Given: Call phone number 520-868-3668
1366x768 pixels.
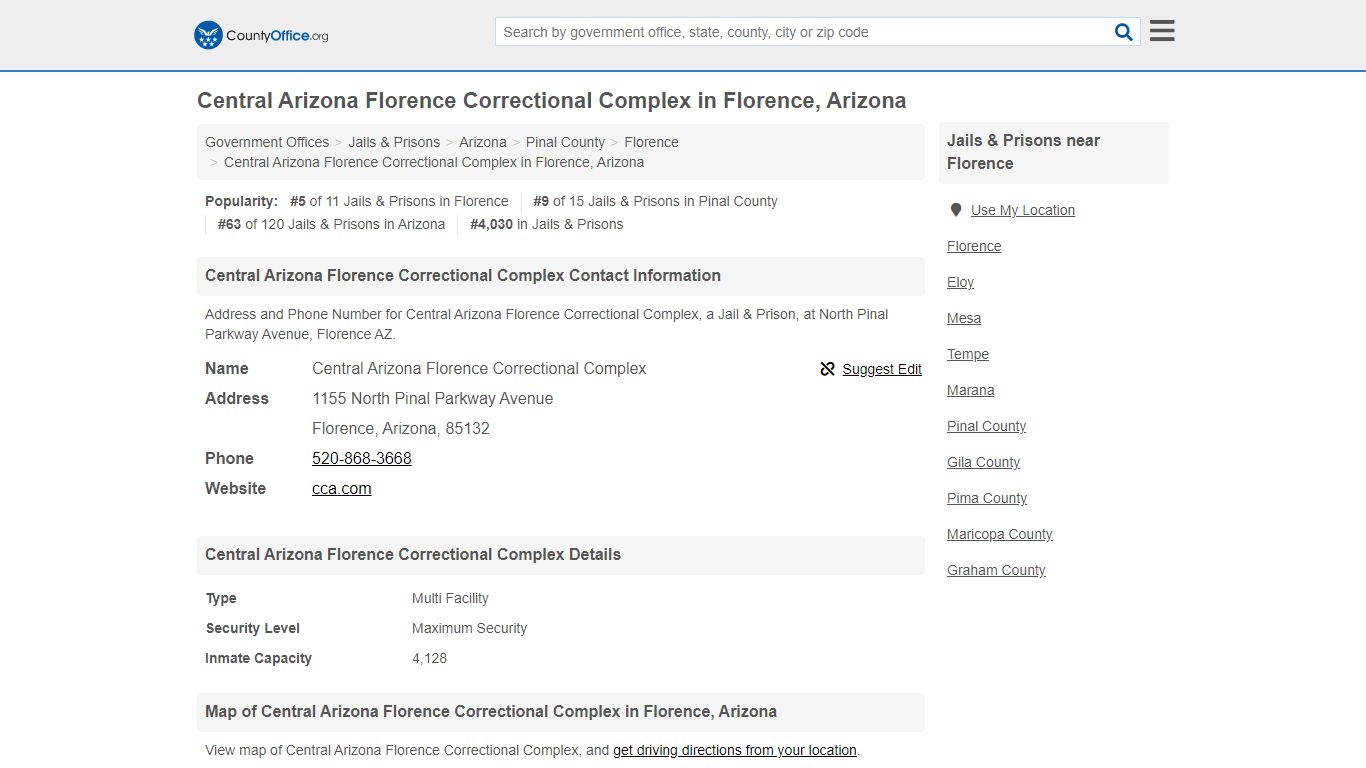Looking at the screenshot, I should point(362,458).
